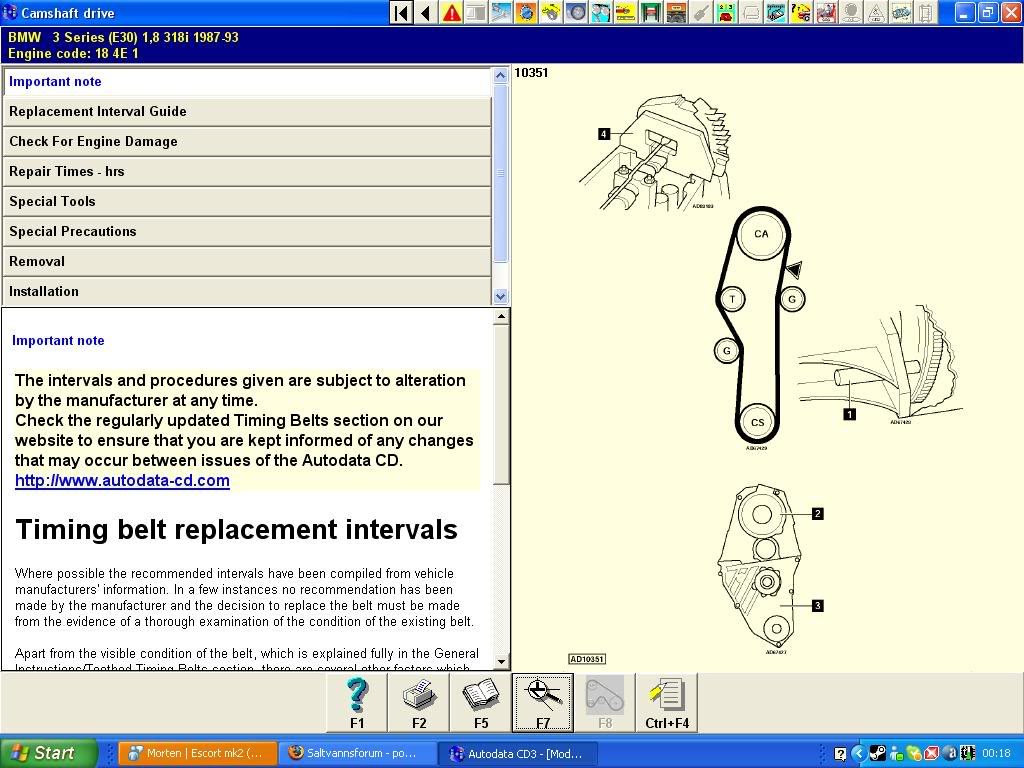Click callout number 1 in diagram
Image resolution: width=1024 pixels, height=768 pixels.
pos(849,414)
